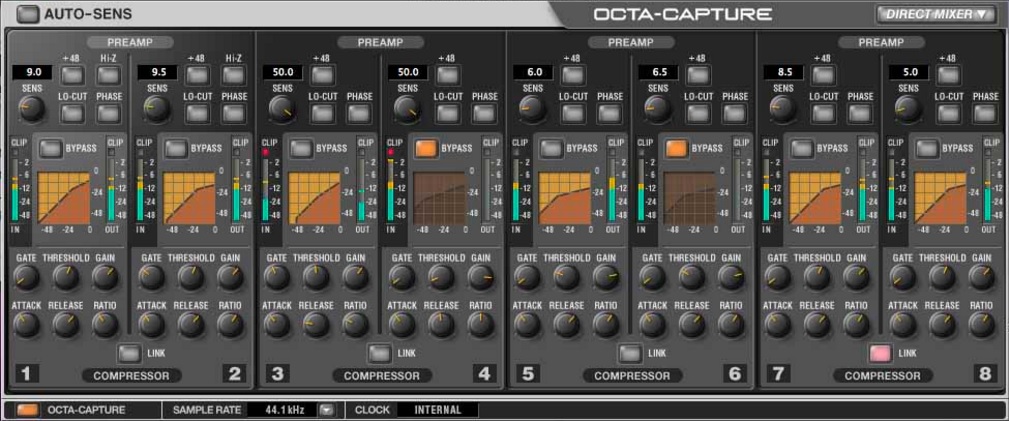Select the channel 4 number label
The image size is (1009, 421).
click(x=483, y=373)
